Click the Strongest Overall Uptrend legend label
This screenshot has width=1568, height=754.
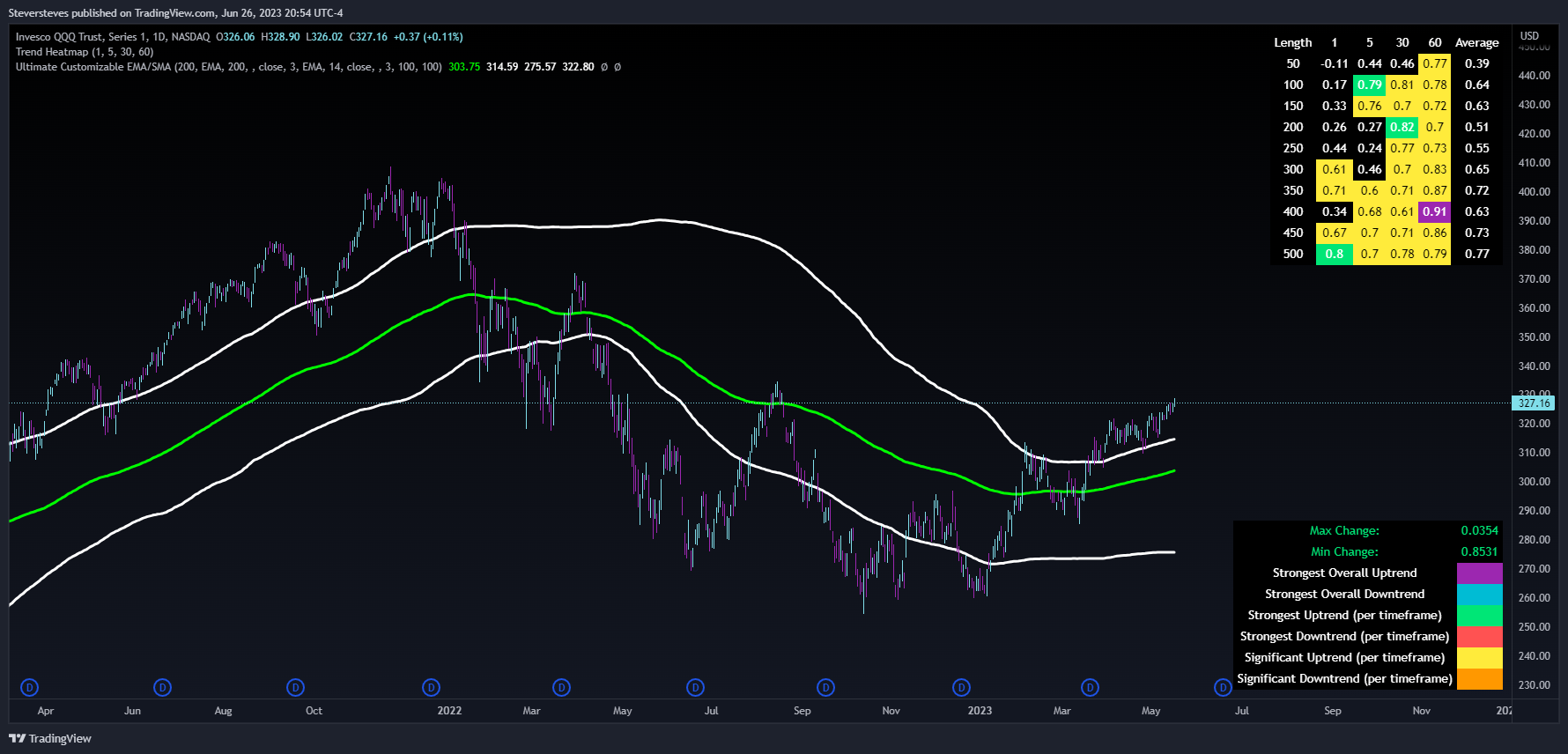click(1344, 573)
